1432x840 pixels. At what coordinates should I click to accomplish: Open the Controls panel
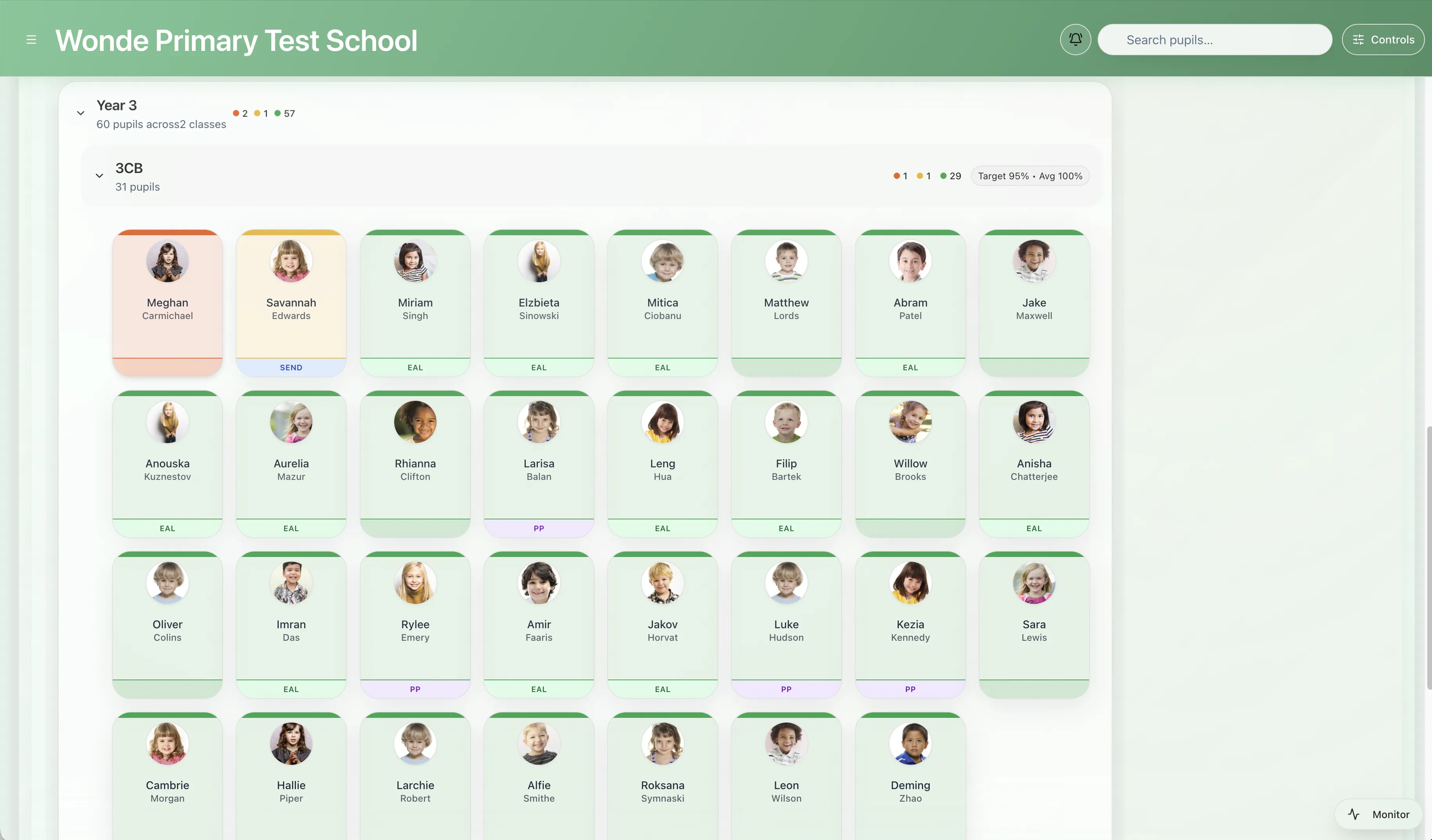pos(1383,39)
